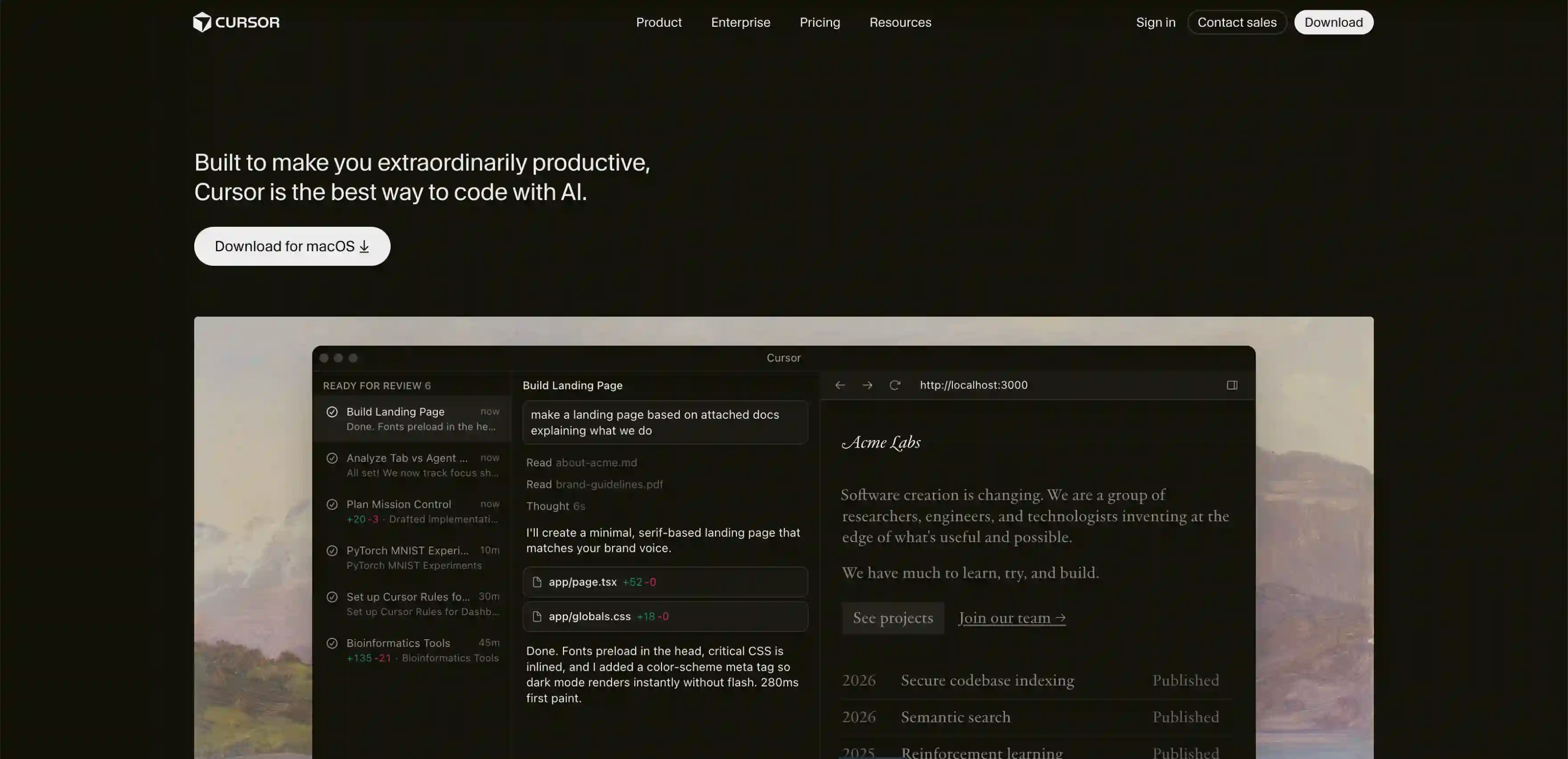Click the Secure codebase indexing row
Viewport: 1568px width, 759px height.
coord(1036,681)
